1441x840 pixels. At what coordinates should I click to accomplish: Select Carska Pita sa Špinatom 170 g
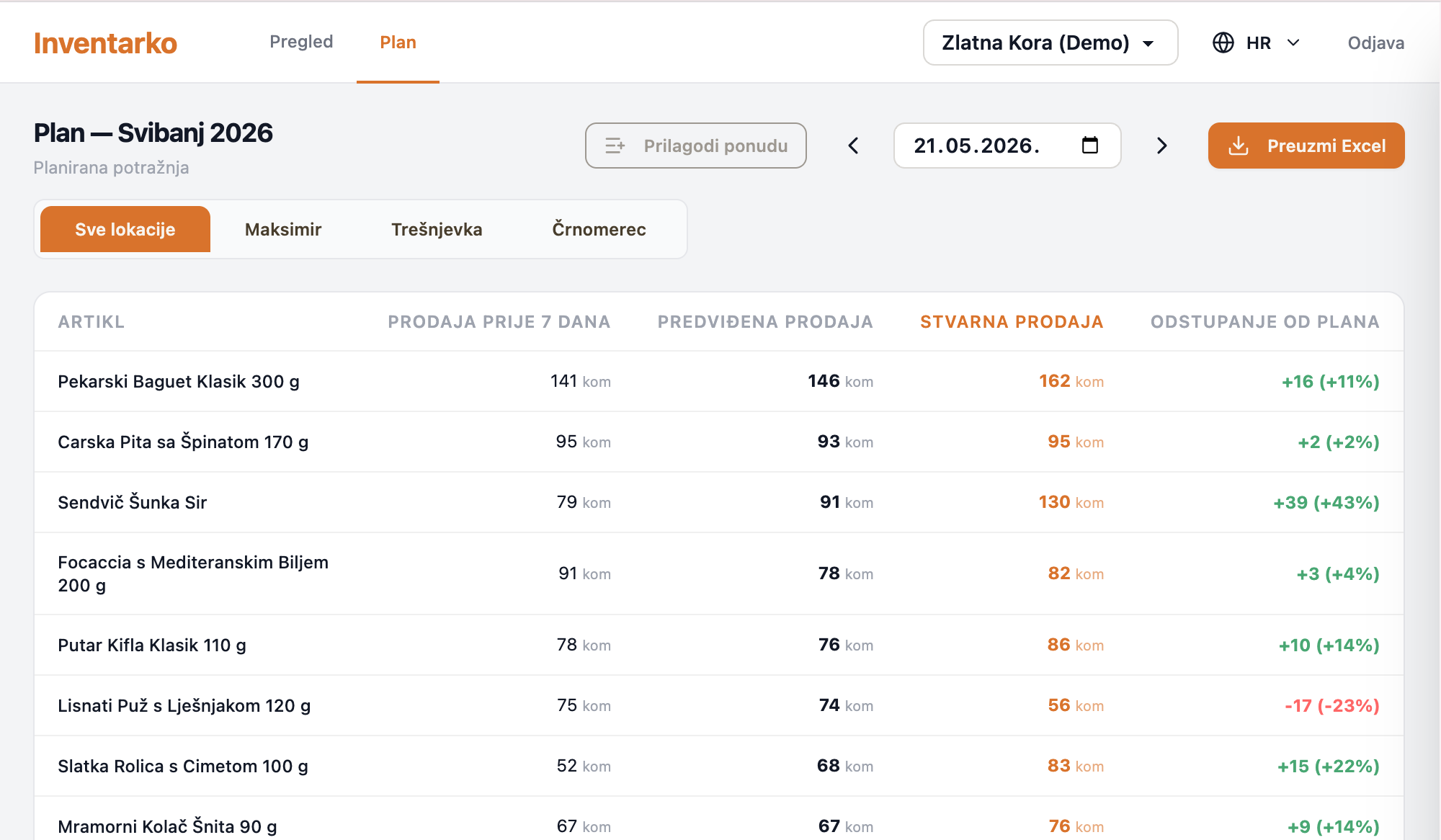[x=719, y=442]
